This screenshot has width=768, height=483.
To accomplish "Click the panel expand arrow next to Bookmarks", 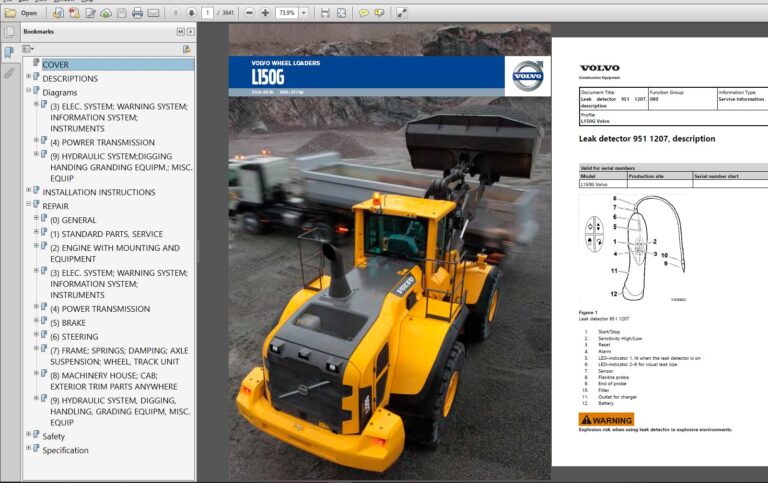I will point(191,31).
